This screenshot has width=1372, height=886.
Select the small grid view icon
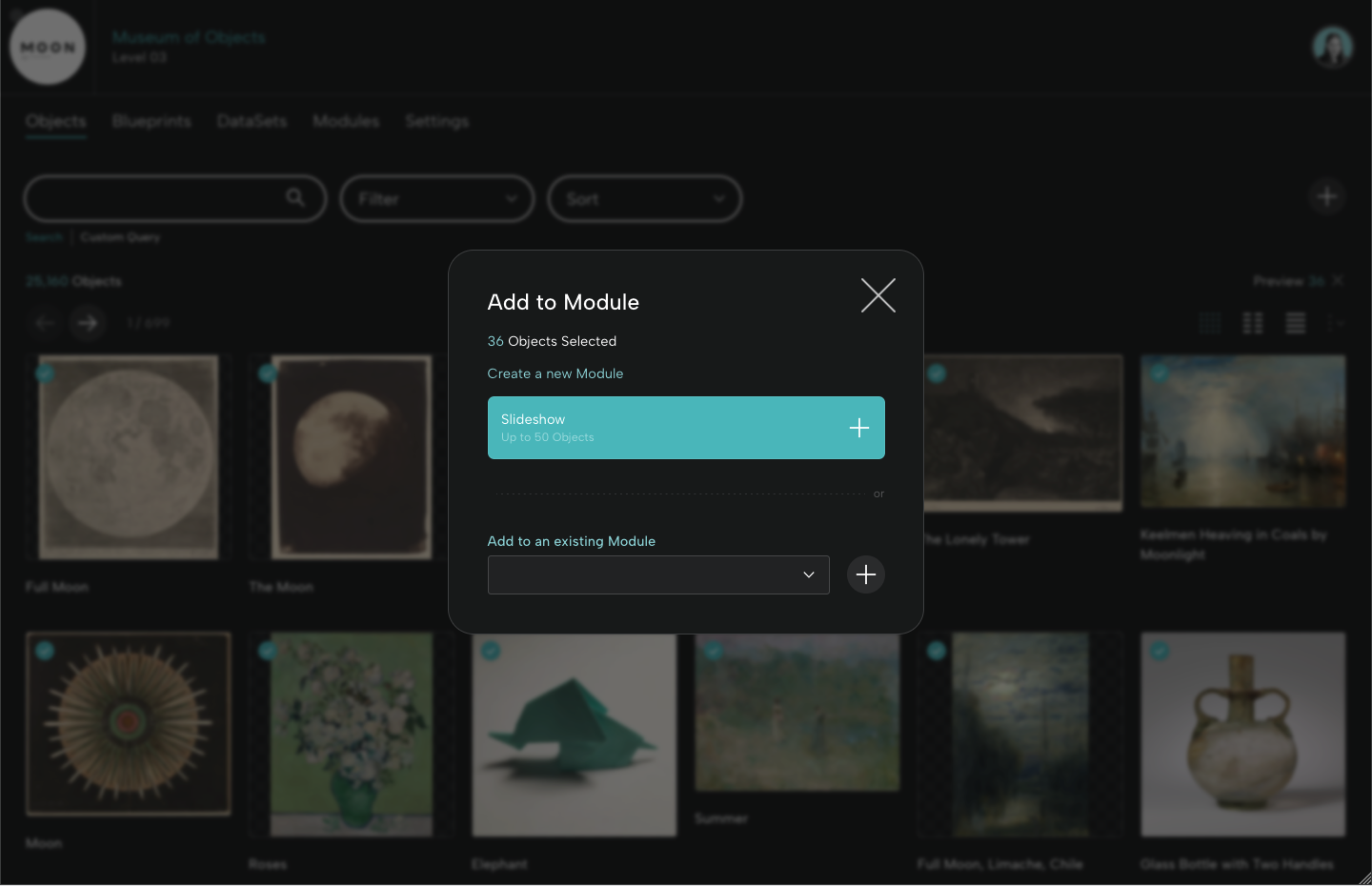point(1210,323)
